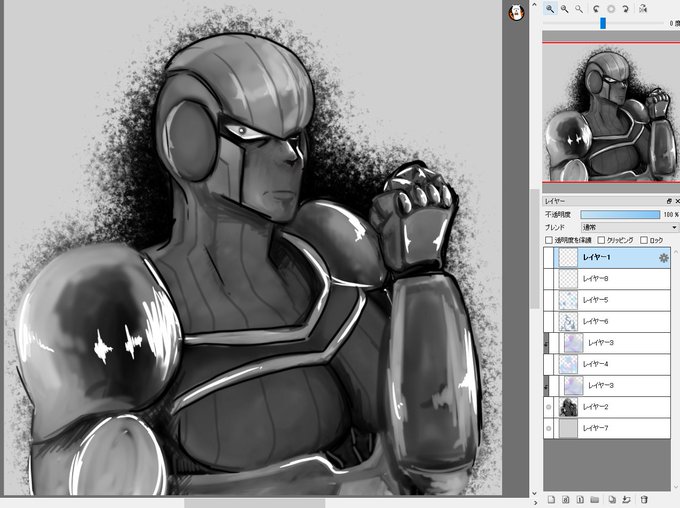The width and height of the screenshot is (680, 508).
Task: Reset canvas rotation with circle icon
Action: tap(611, 9)
